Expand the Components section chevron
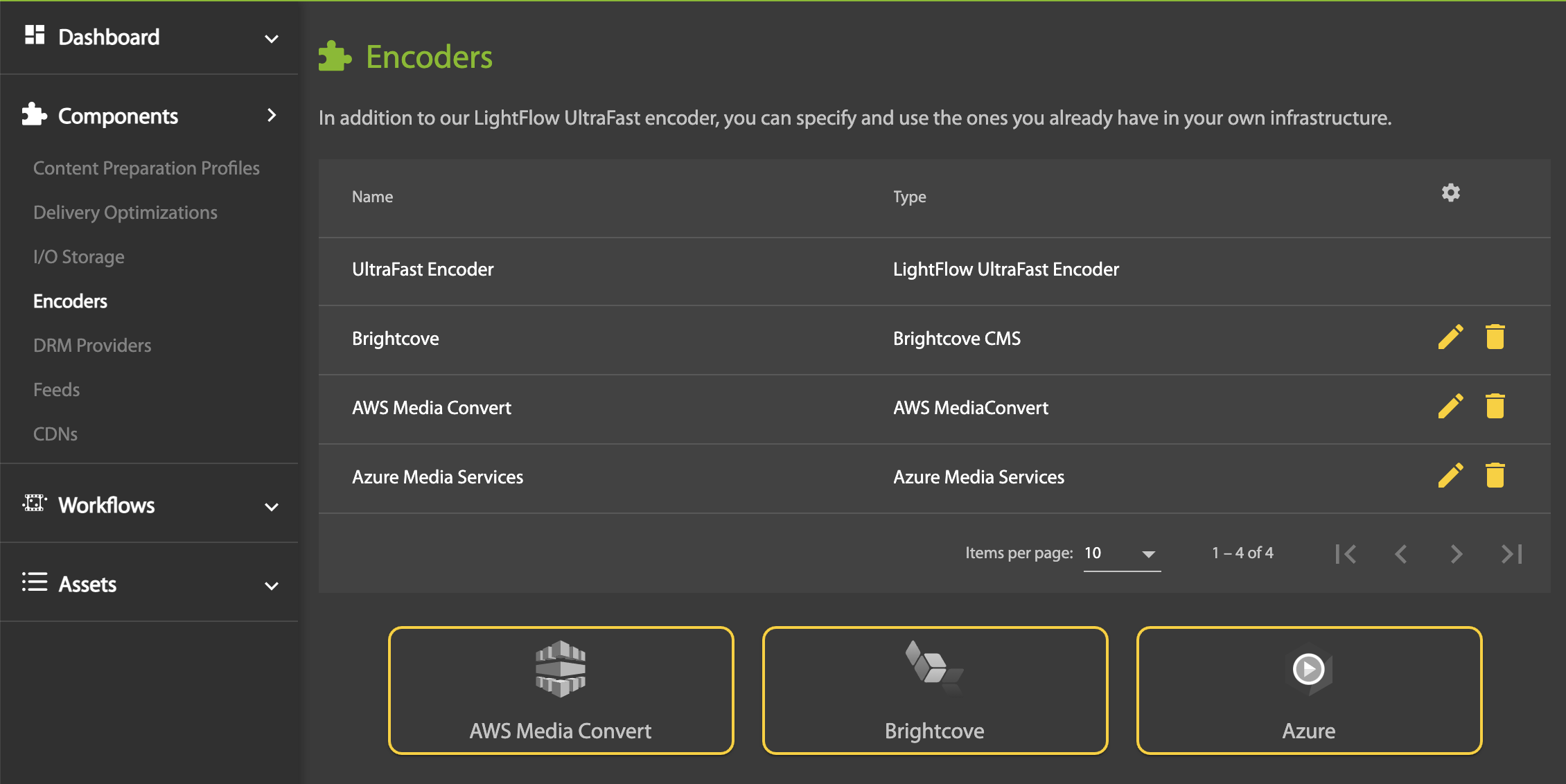Screen dimensions: 1566x784 point(272,116)
